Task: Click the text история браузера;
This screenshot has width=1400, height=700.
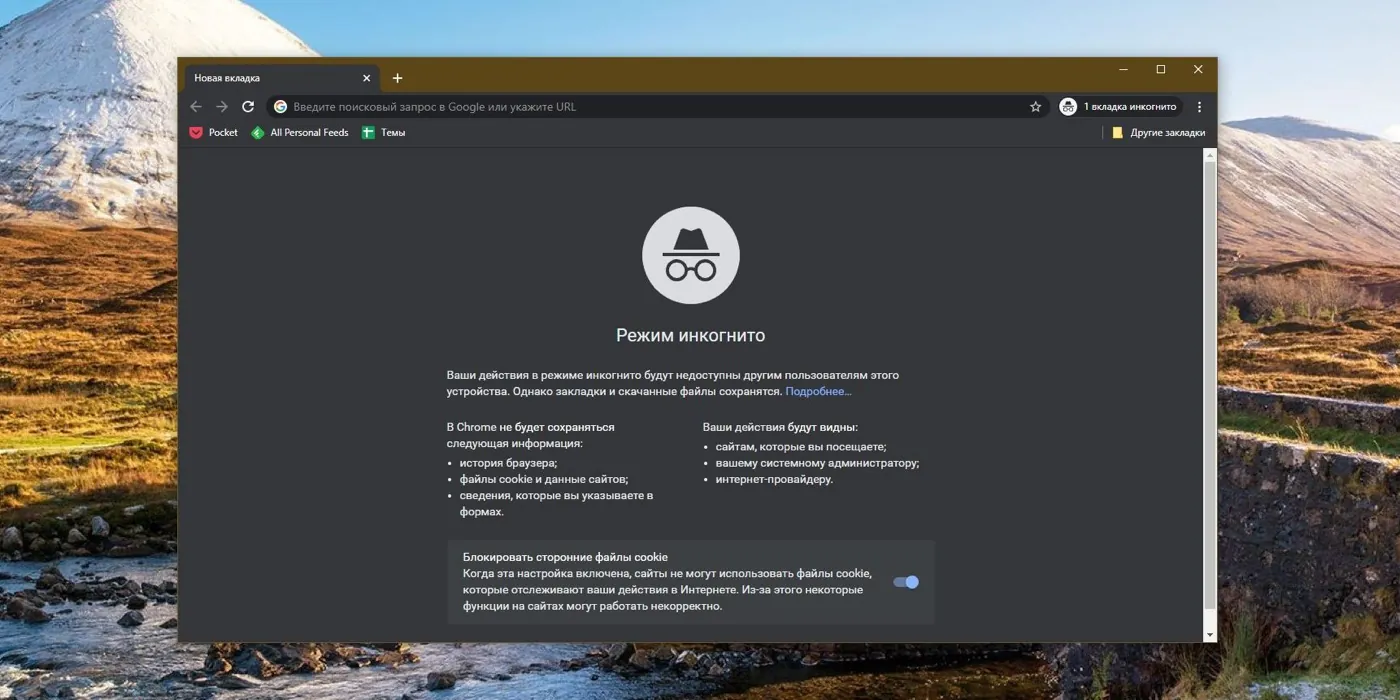Action: coord(509,463)
